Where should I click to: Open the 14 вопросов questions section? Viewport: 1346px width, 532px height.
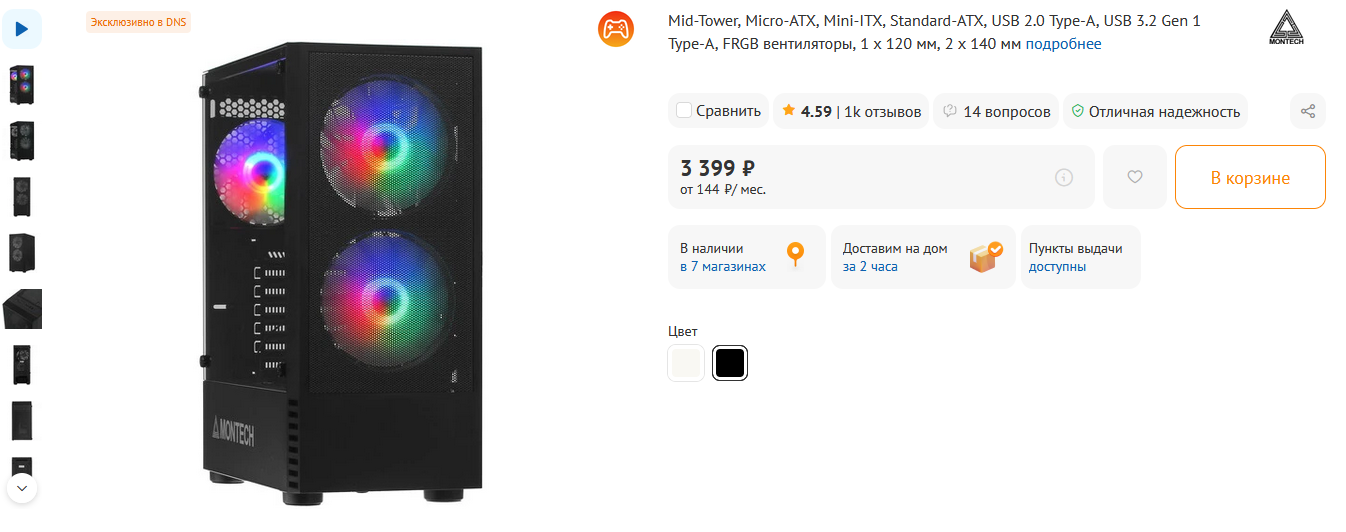coord(996,111)
